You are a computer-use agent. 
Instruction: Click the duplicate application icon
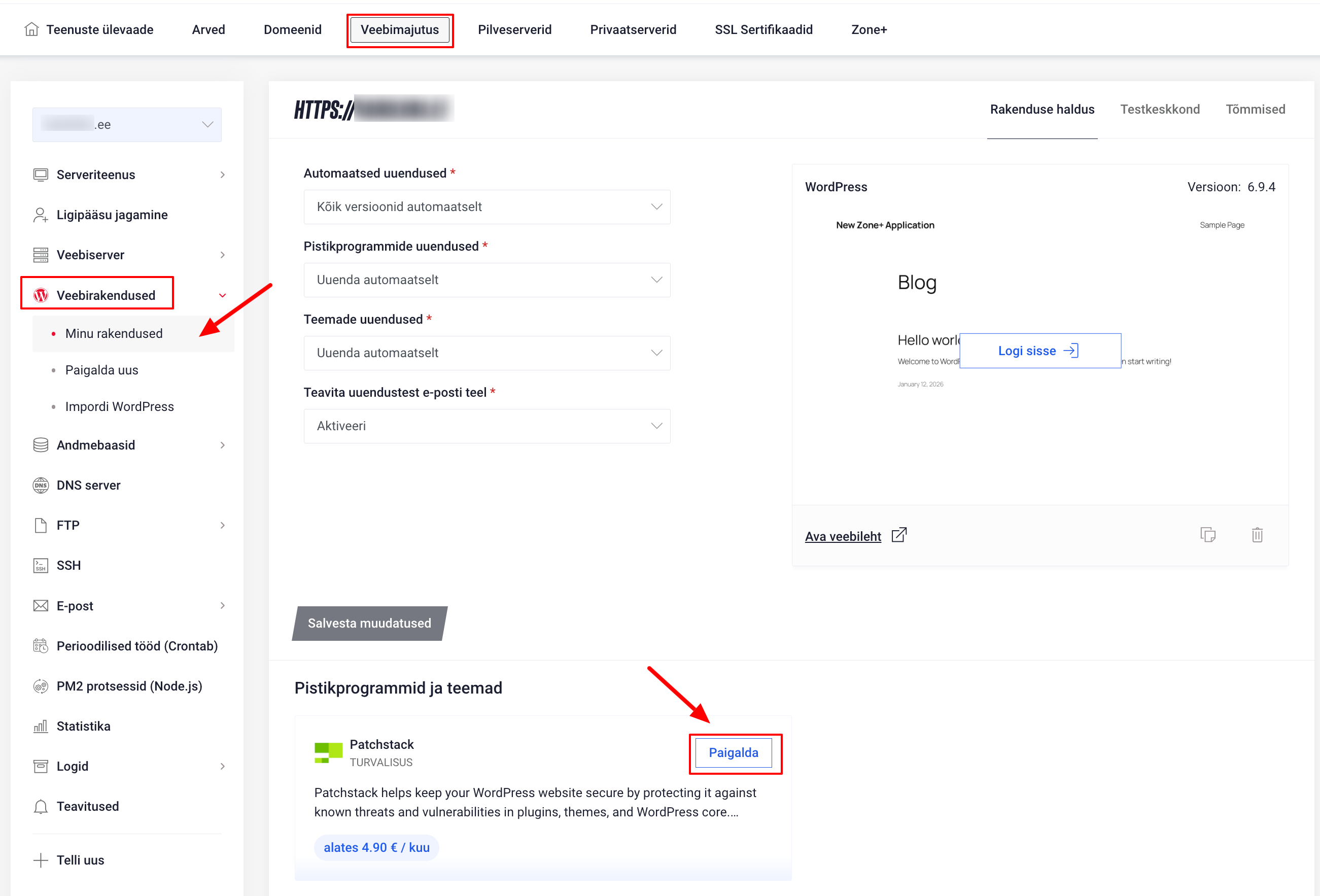click(1207, 535)
